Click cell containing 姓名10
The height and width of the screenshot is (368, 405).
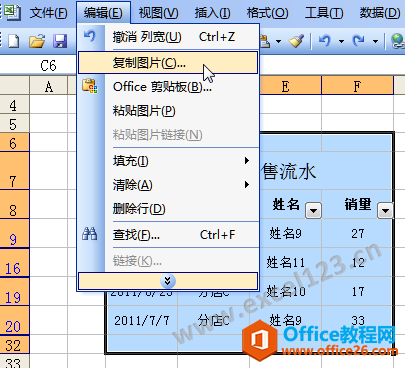[285, 292]
